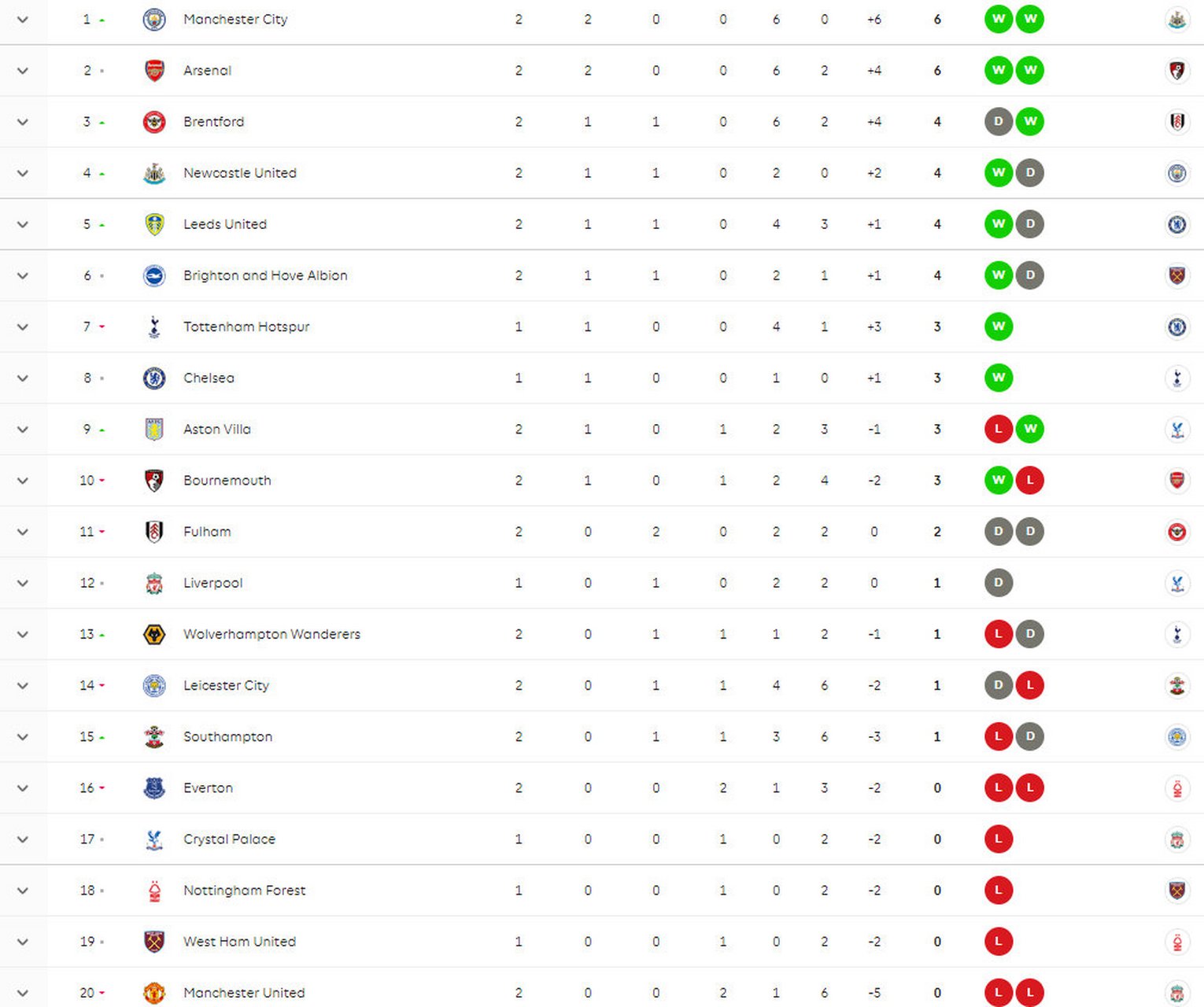The image size is (1204, 1007).
Task: Click the Tottenham Hotspur cockerel crest
Action: click(154, 326)
